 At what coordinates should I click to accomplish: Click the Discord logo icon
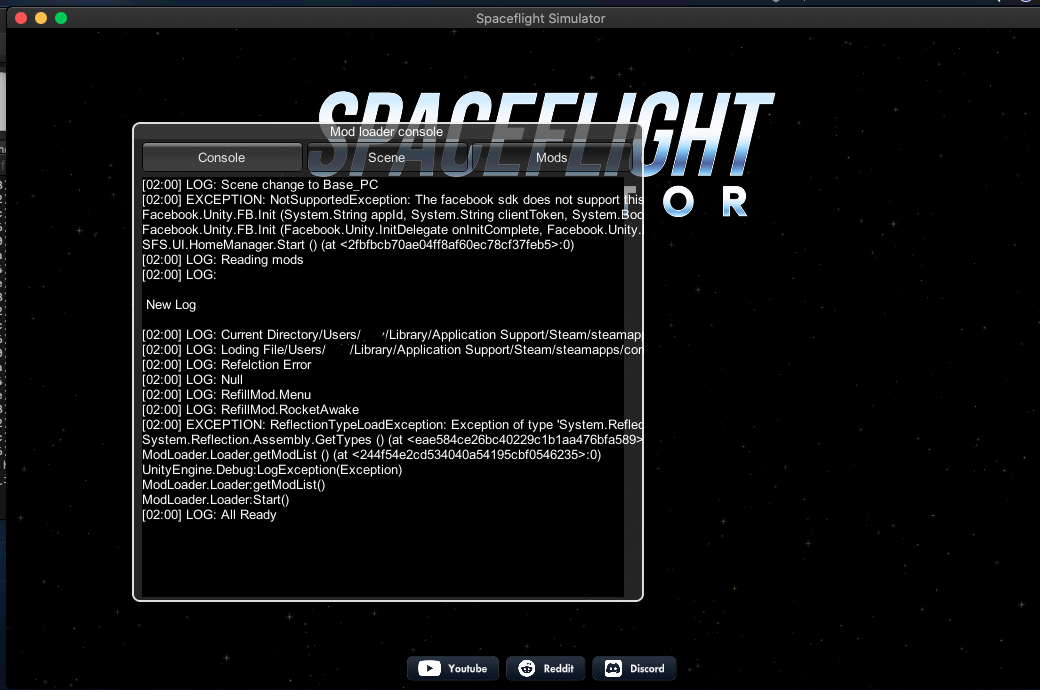click(x=614, y=668)
